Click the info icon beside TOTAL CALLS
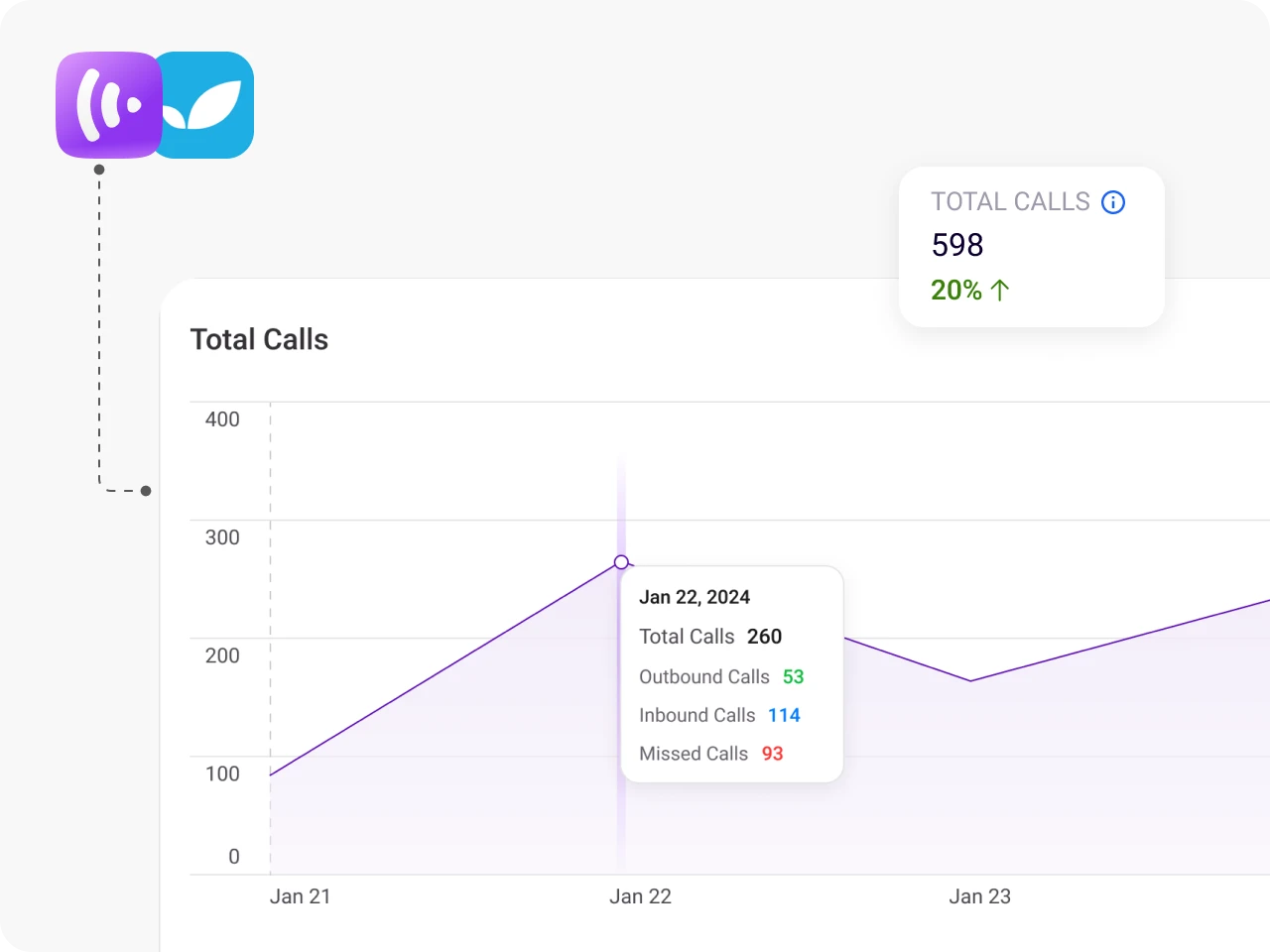This screenshot has height=952, width=1270. (x=1113, y=202)
